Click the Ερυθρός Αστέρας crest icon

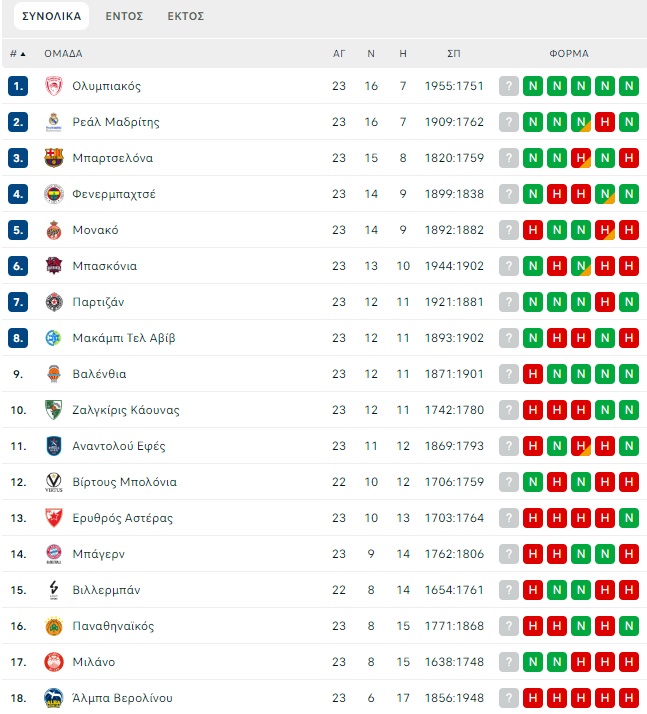[x=54, y=518]
